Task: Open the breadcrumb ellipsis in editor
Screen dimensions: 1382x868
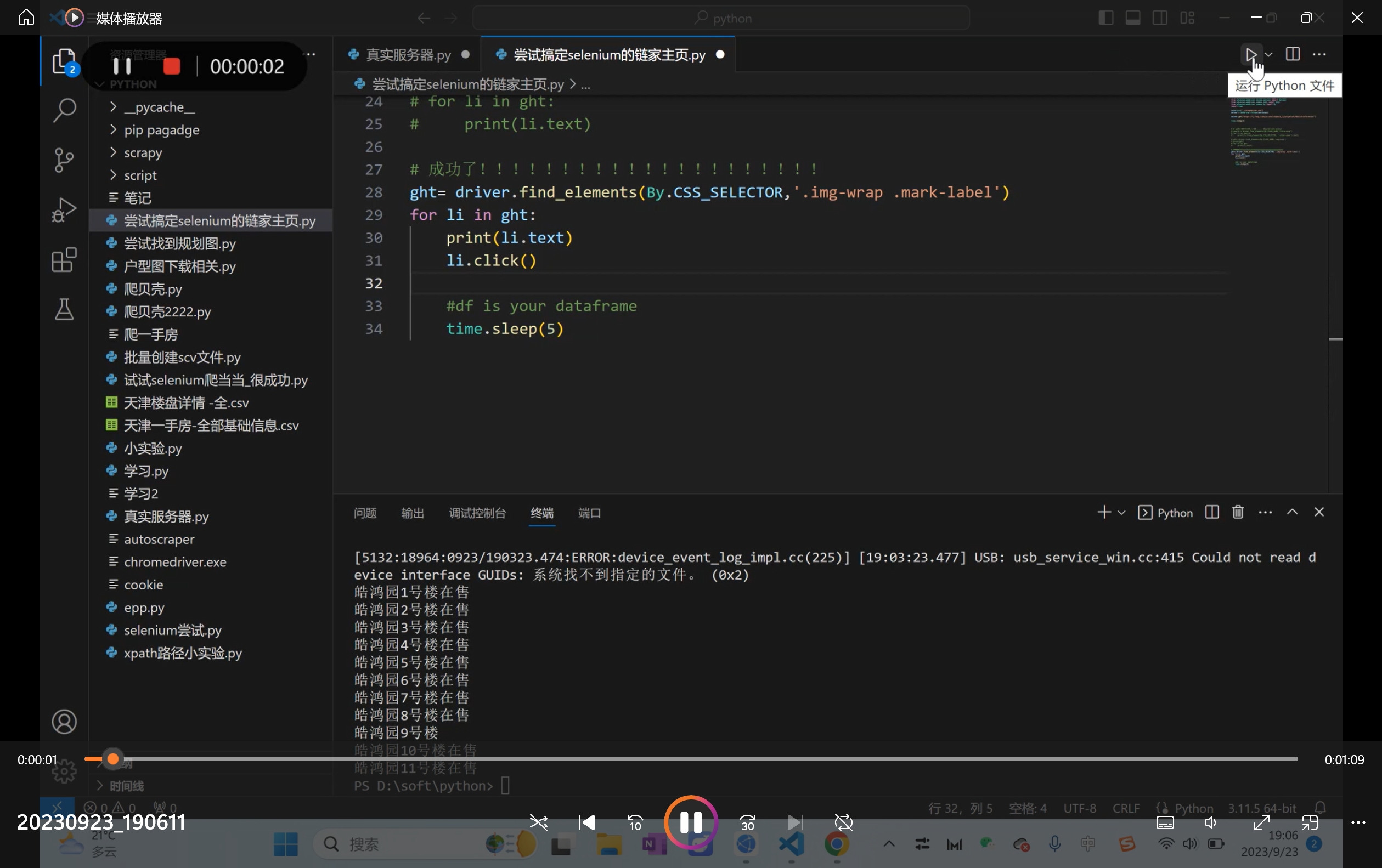Action: 585,84
